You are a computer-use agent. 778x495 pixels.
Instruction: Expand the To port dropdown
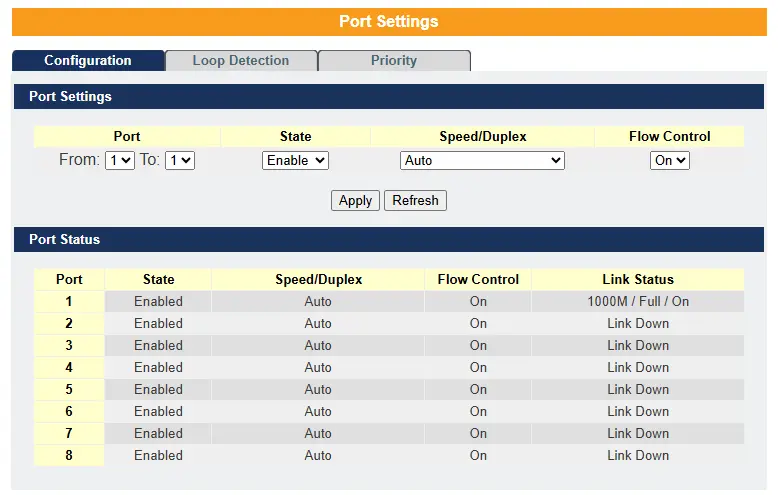180,160
